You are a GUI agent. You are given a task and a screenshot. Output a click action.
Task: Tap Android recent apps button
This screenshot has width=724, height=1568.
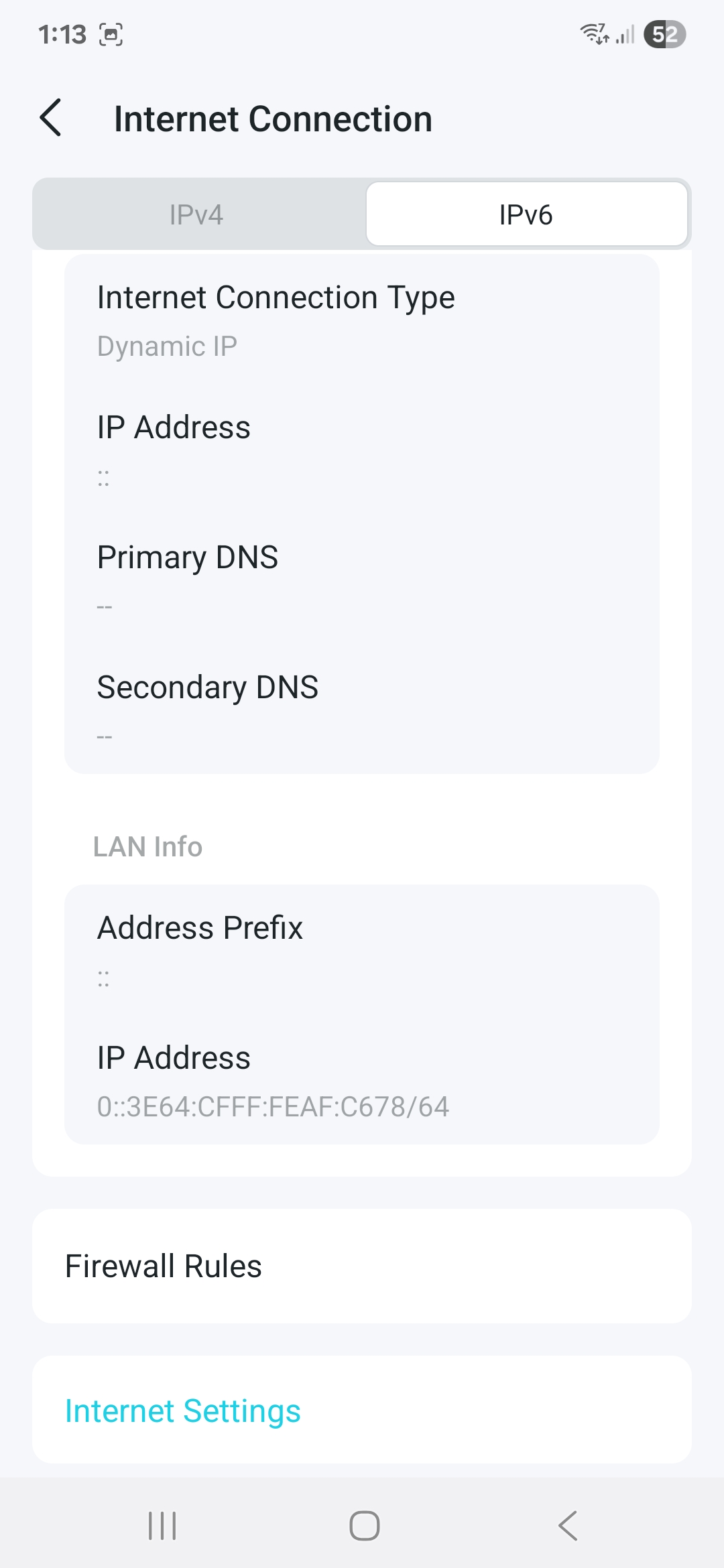click(x=162, y=1526)
